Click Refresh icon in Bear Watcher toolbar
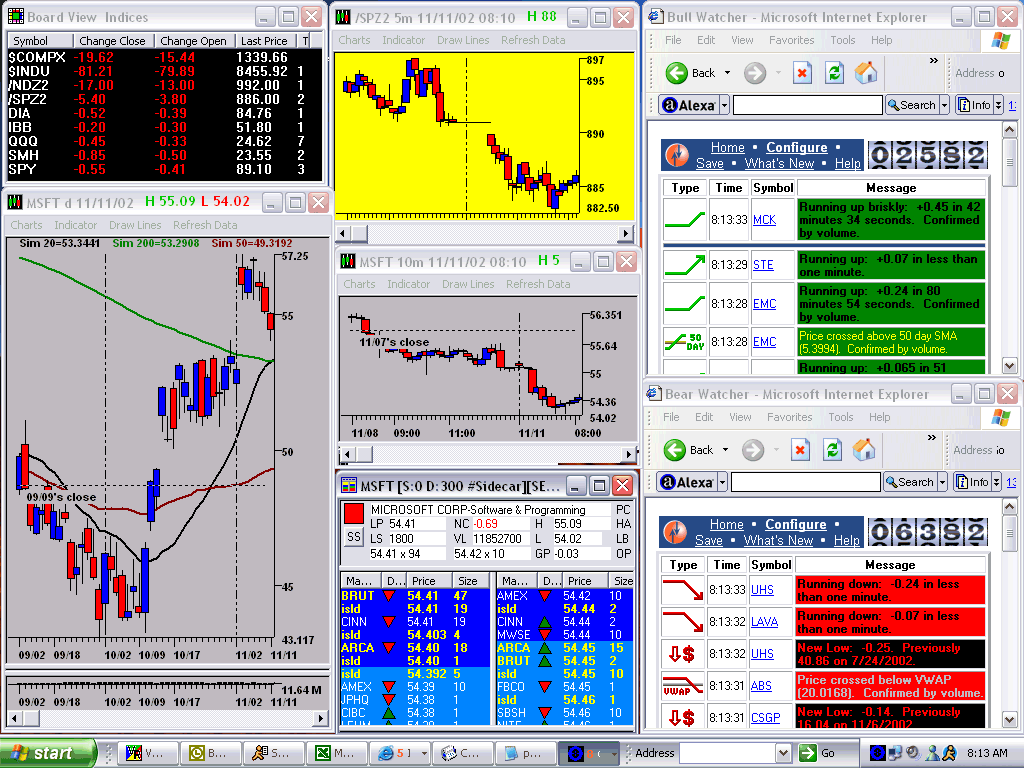 832,449
